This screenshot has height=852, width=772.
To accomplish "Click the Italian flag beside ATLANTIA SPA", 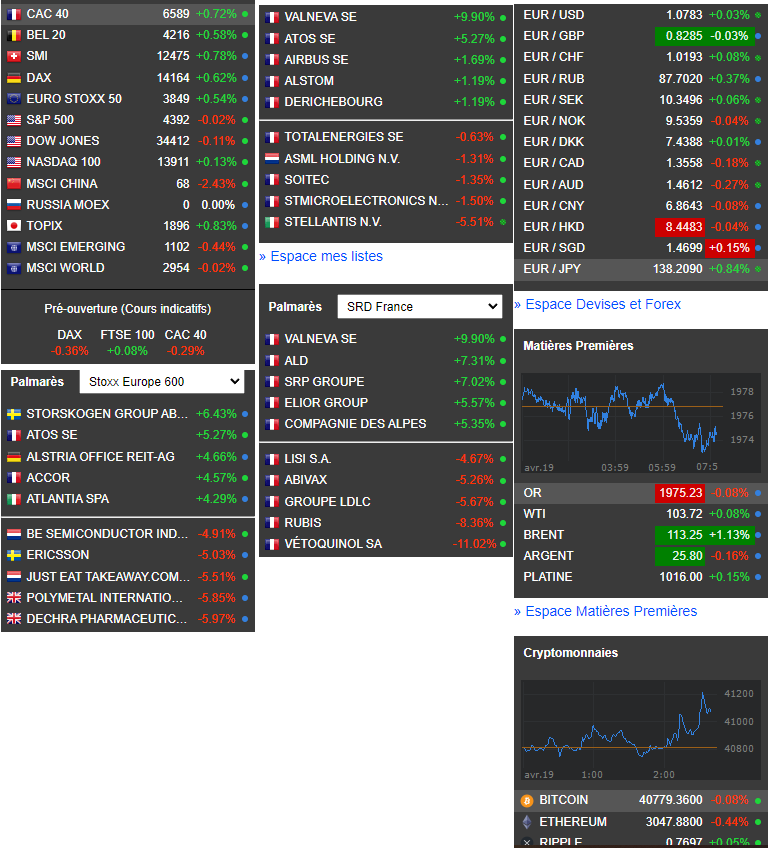I will (x=14, y=499).
